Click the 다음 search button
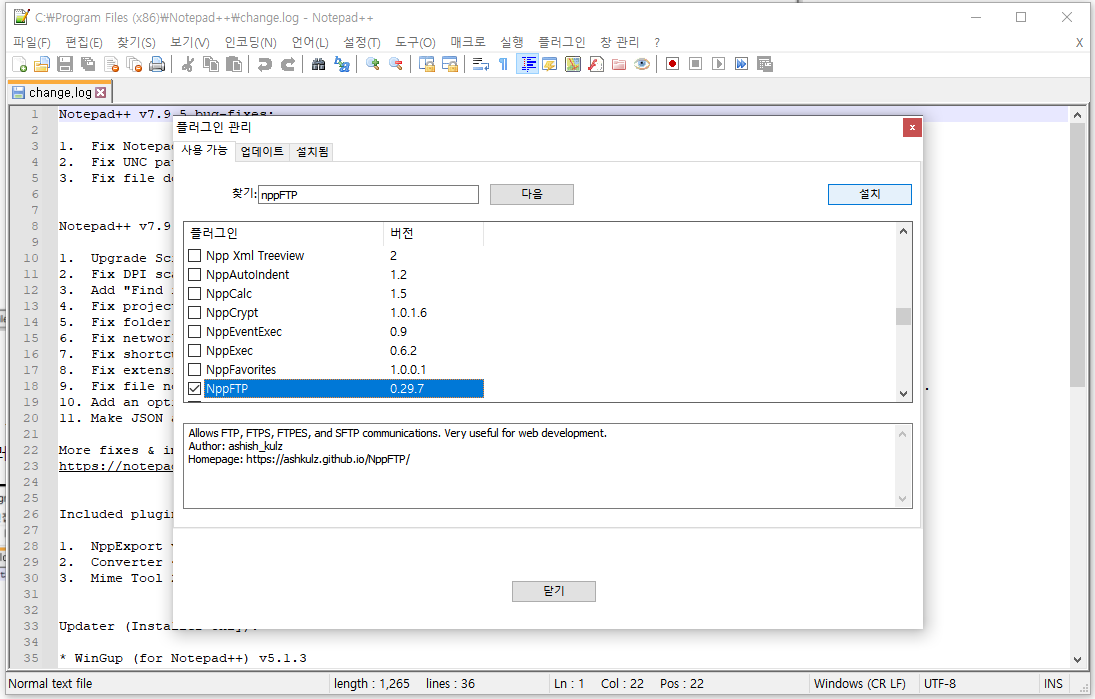This screenshot has height=699, width=1095. [x=531, y=194]
